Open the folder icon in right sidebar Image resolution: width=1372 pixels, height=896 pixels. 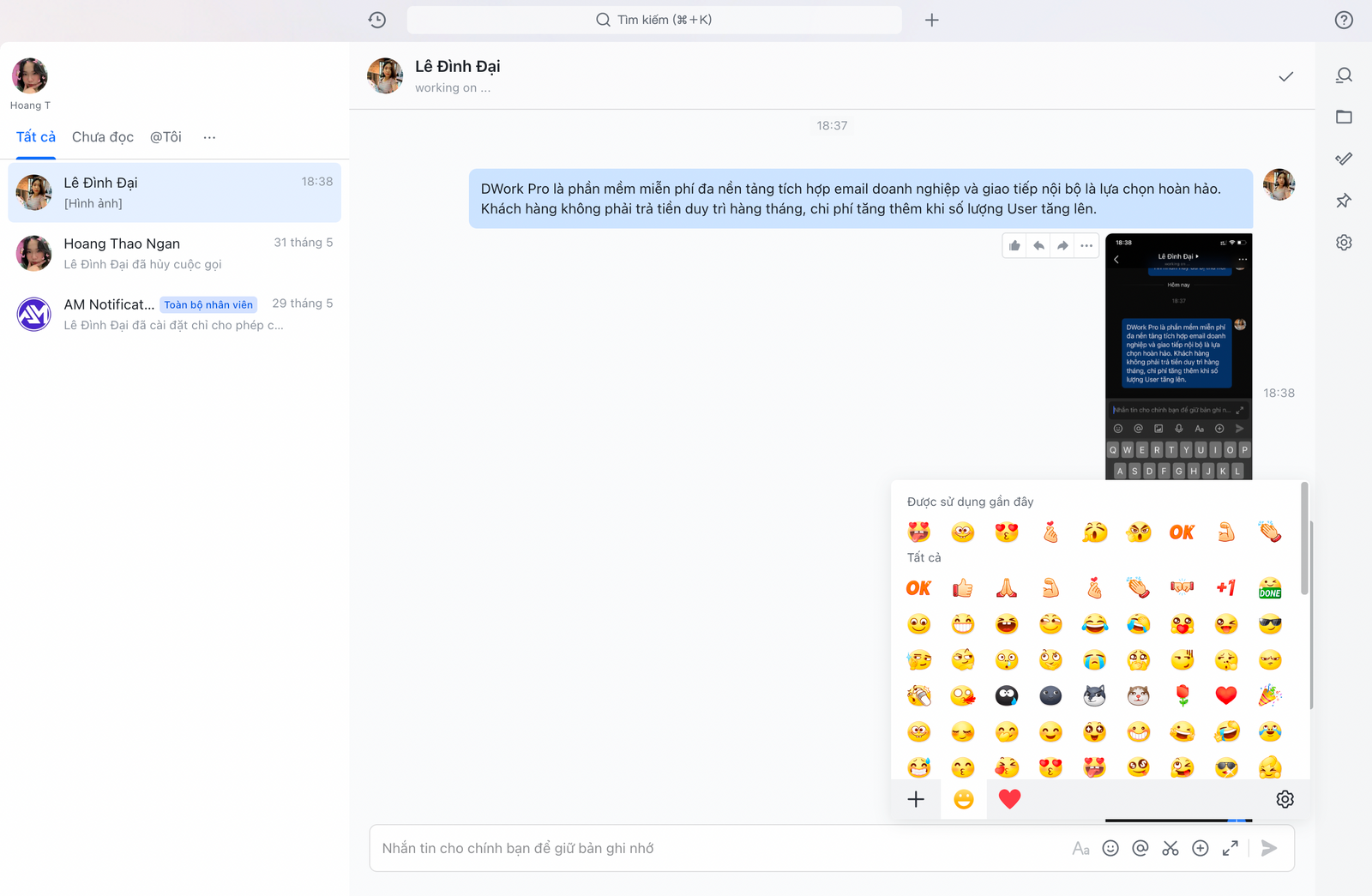click(x=1343, y=117)
